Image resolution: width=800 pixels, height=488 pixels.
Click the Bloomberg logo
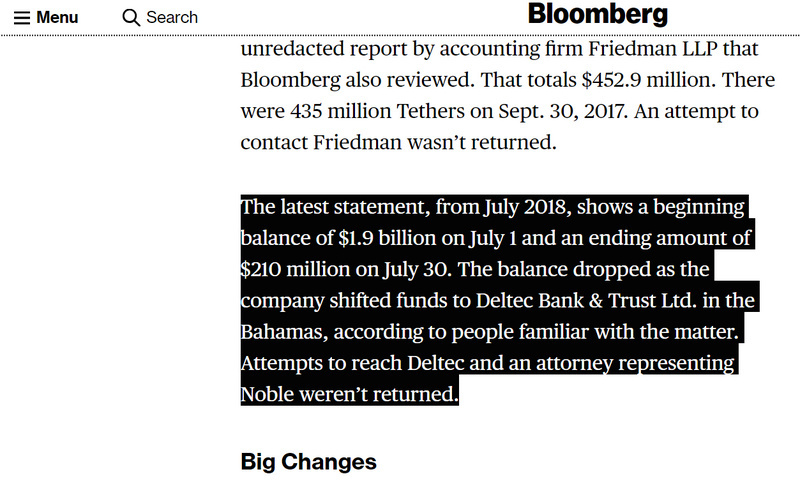(x=597, y=14)
